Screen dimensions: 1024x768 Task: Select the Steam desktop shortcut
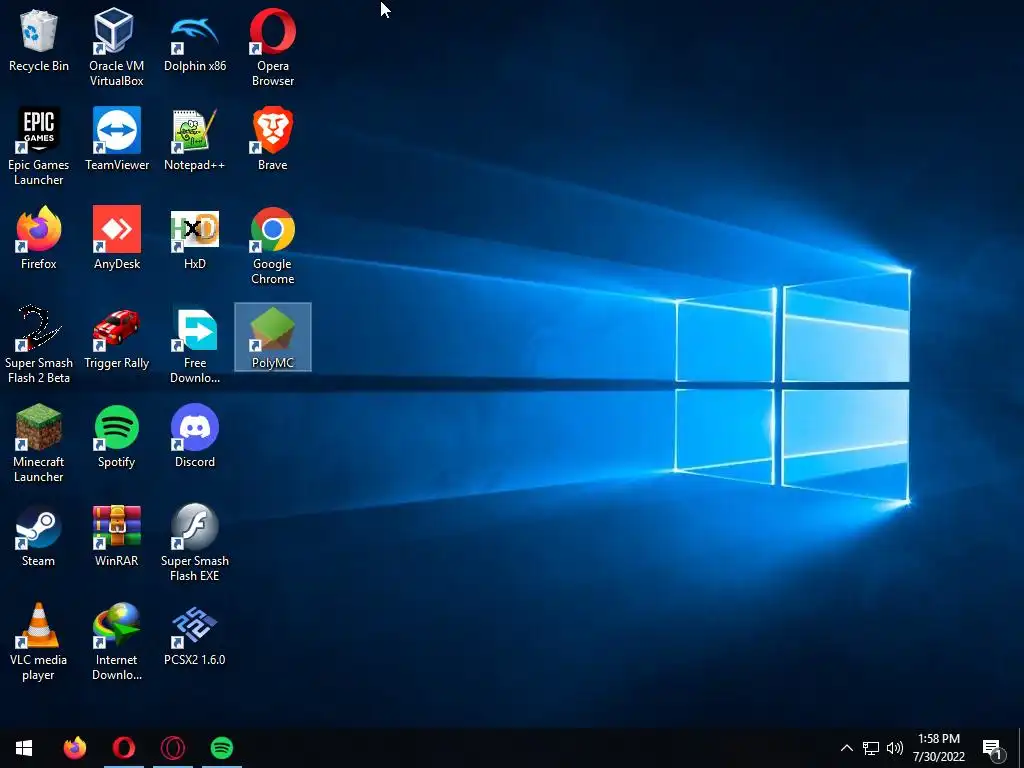[39, 536]
